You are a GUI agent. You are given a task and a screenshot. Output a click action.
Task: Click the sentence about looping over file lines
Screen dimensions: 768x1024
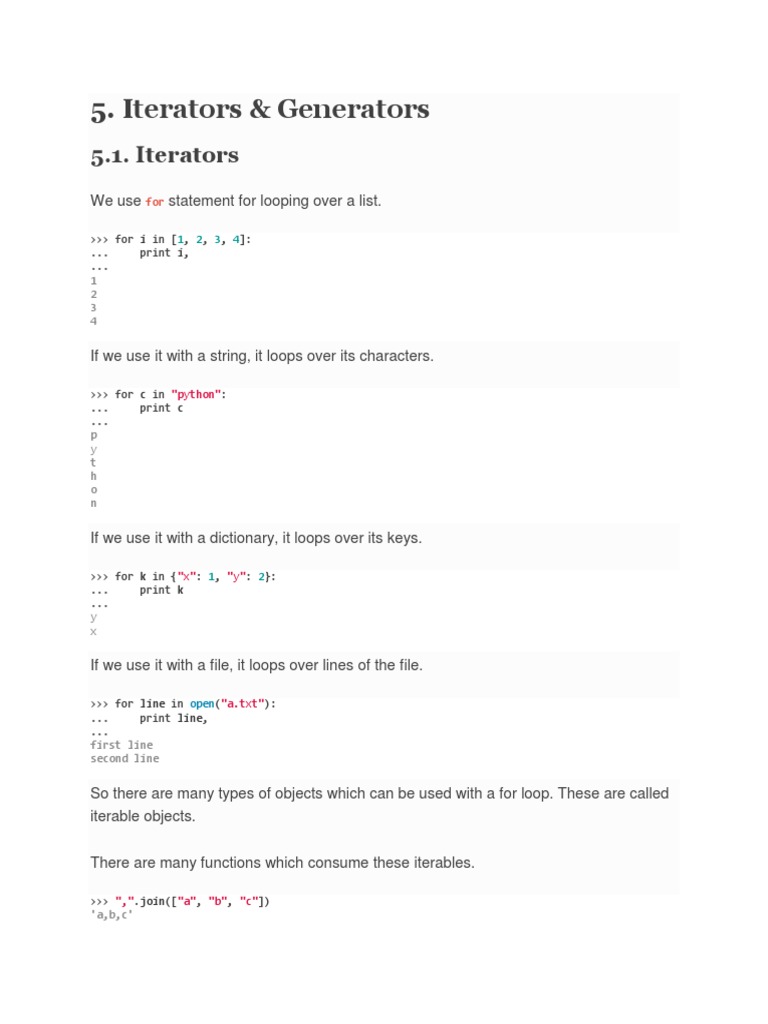click(x=256, y=665)
